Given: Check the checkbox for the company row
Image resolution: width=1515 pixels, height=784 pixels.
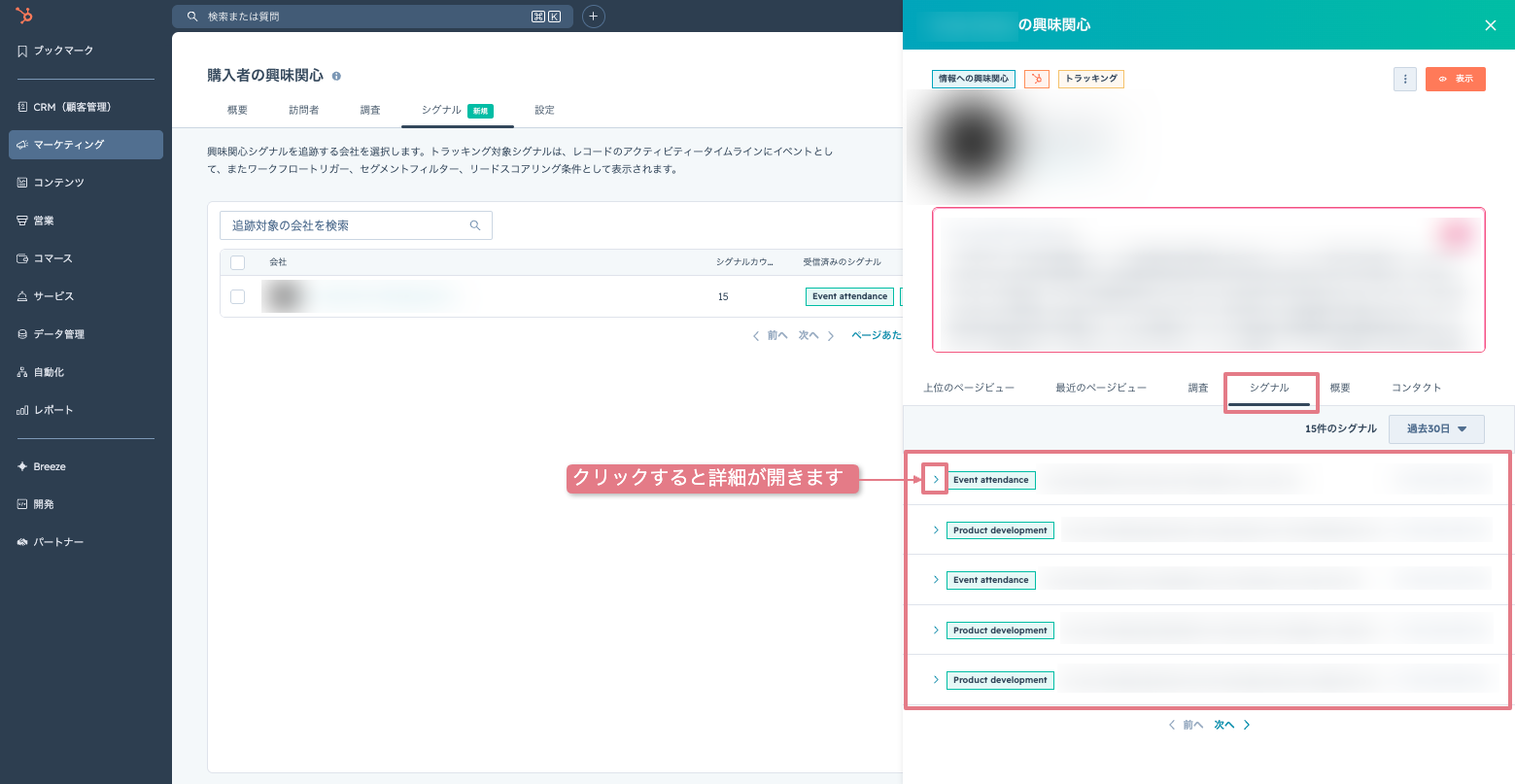Looking at the screenshot, I should (x=238, y=296).
